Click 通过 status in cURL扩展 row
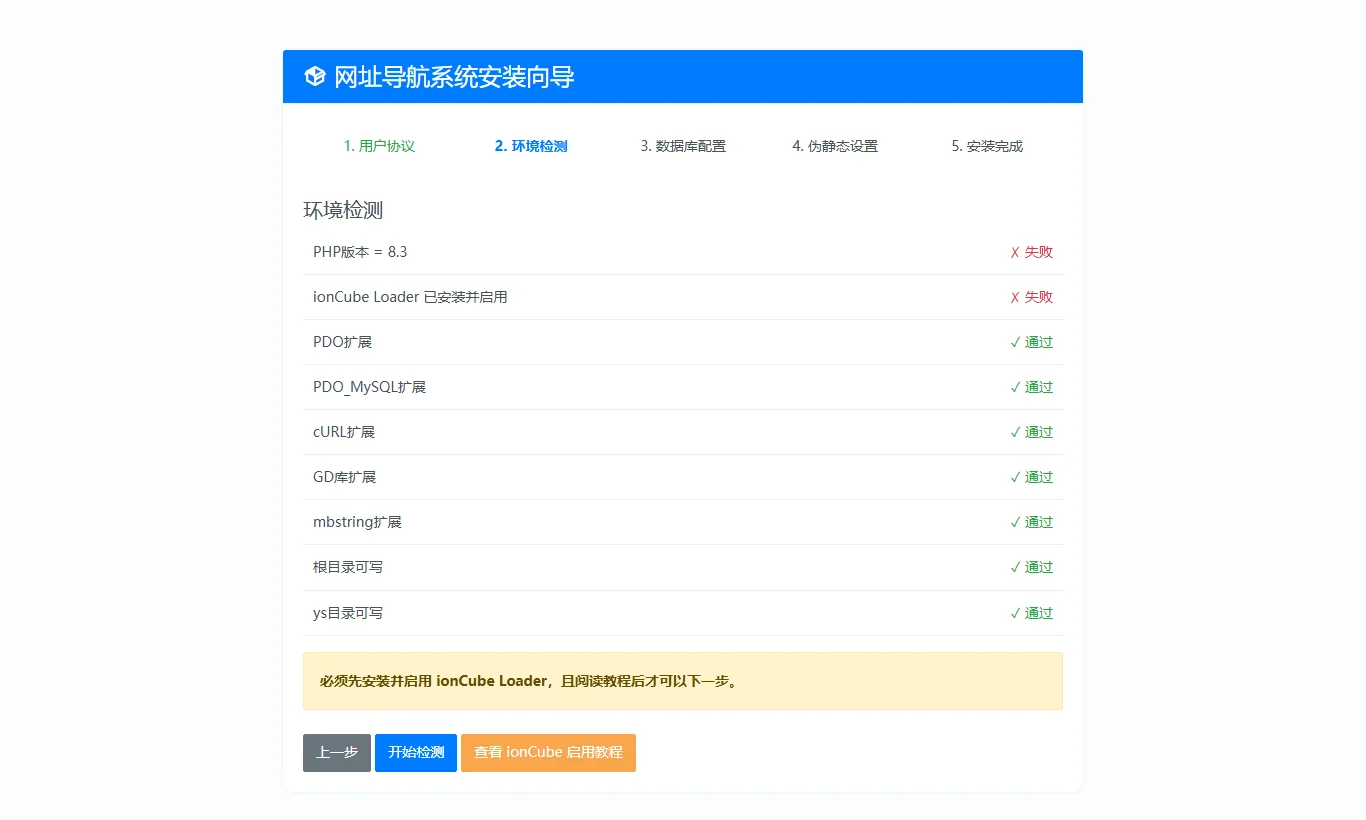Viewport: 1366px width, 820px height. pyautogui.click(x=1031, y=432)
